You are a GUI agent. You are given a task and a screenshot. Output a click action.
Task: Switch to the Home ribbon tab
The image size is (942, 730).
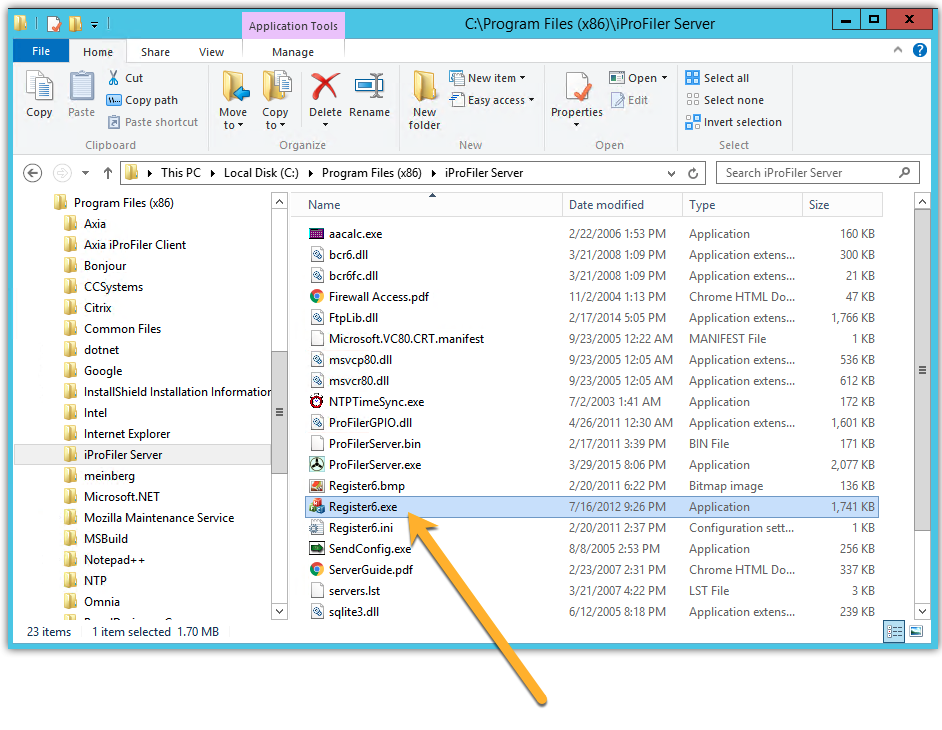(x=98, y=52)
